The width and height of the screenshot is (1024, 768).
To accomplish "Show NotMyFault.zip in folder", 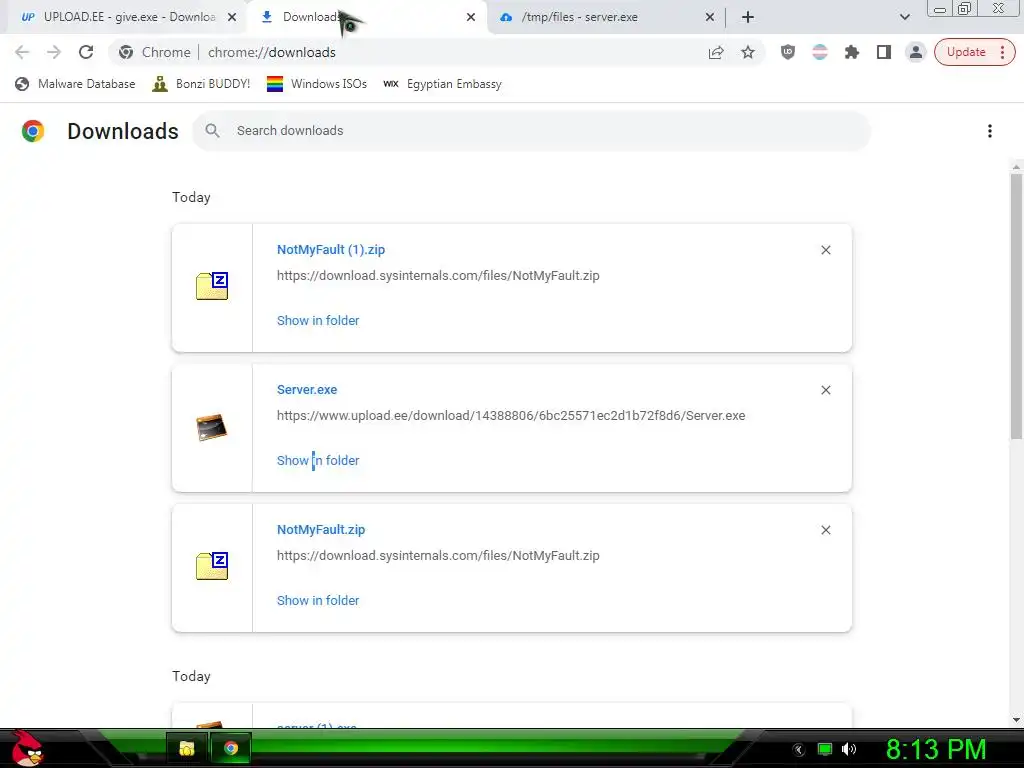I will point(318,600).
